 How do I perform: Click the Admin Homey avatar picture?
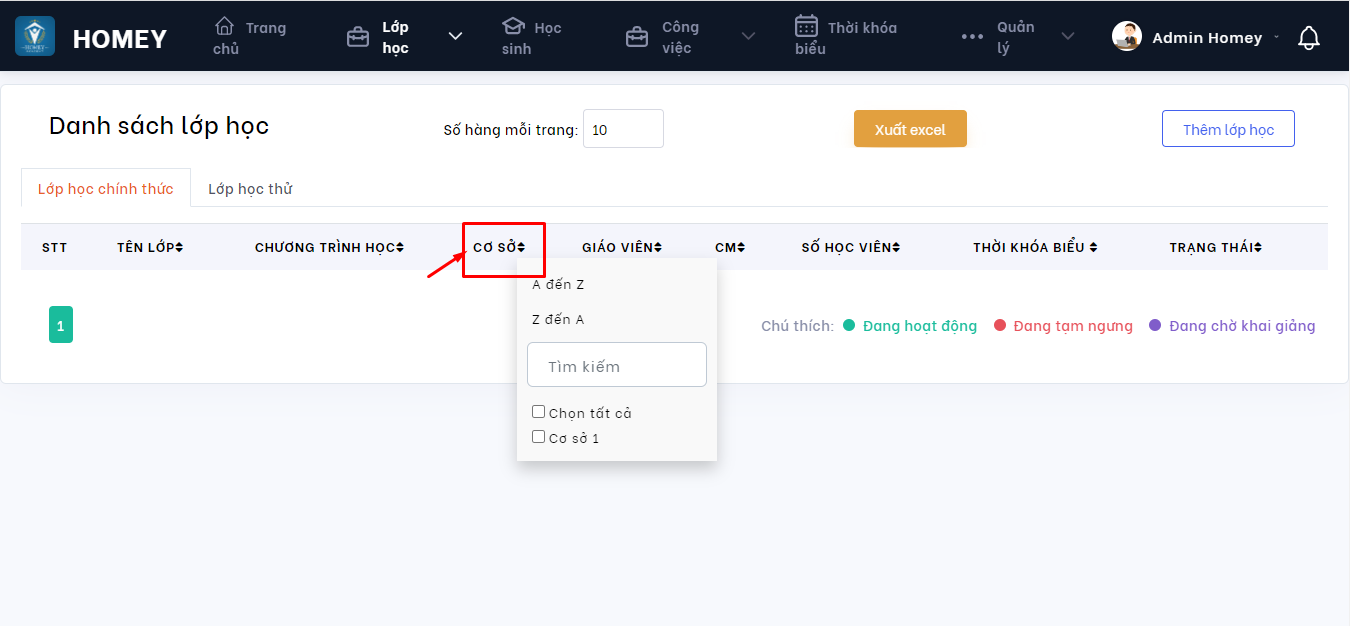pos(1127,37)
